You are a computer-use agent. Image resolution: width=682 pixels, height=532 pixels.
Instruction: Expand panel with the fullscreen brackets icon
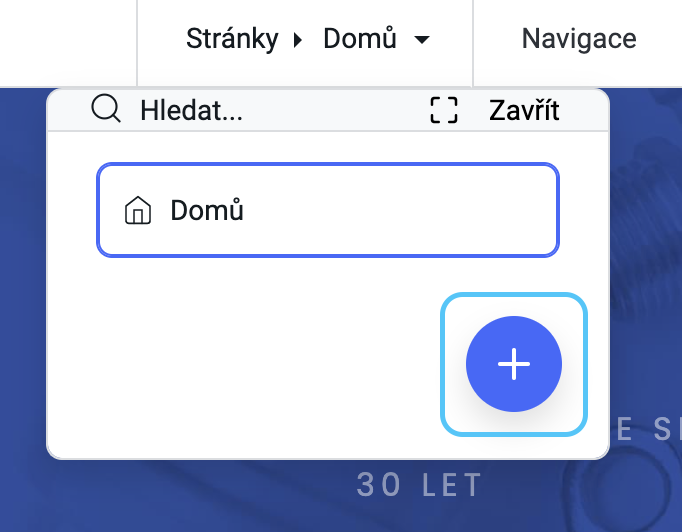tap(444, 110)
